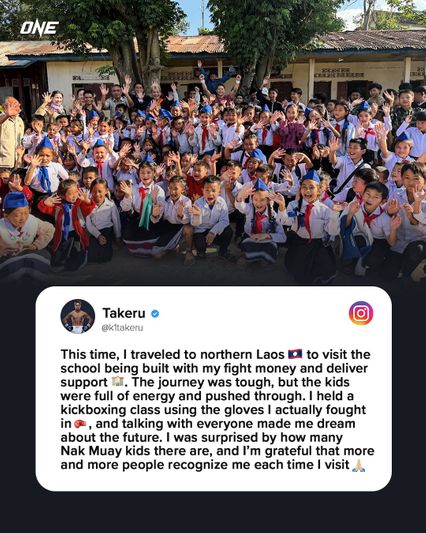Screen dimensions: 426x533
Task: Click the red boxing glove emoji
Action: (80, 424)
